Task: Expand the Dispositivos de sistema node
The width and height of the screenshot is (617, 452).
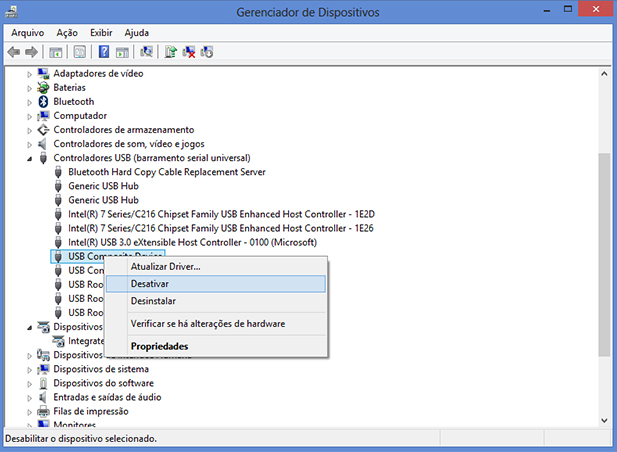Action: (x=30, y=370)
